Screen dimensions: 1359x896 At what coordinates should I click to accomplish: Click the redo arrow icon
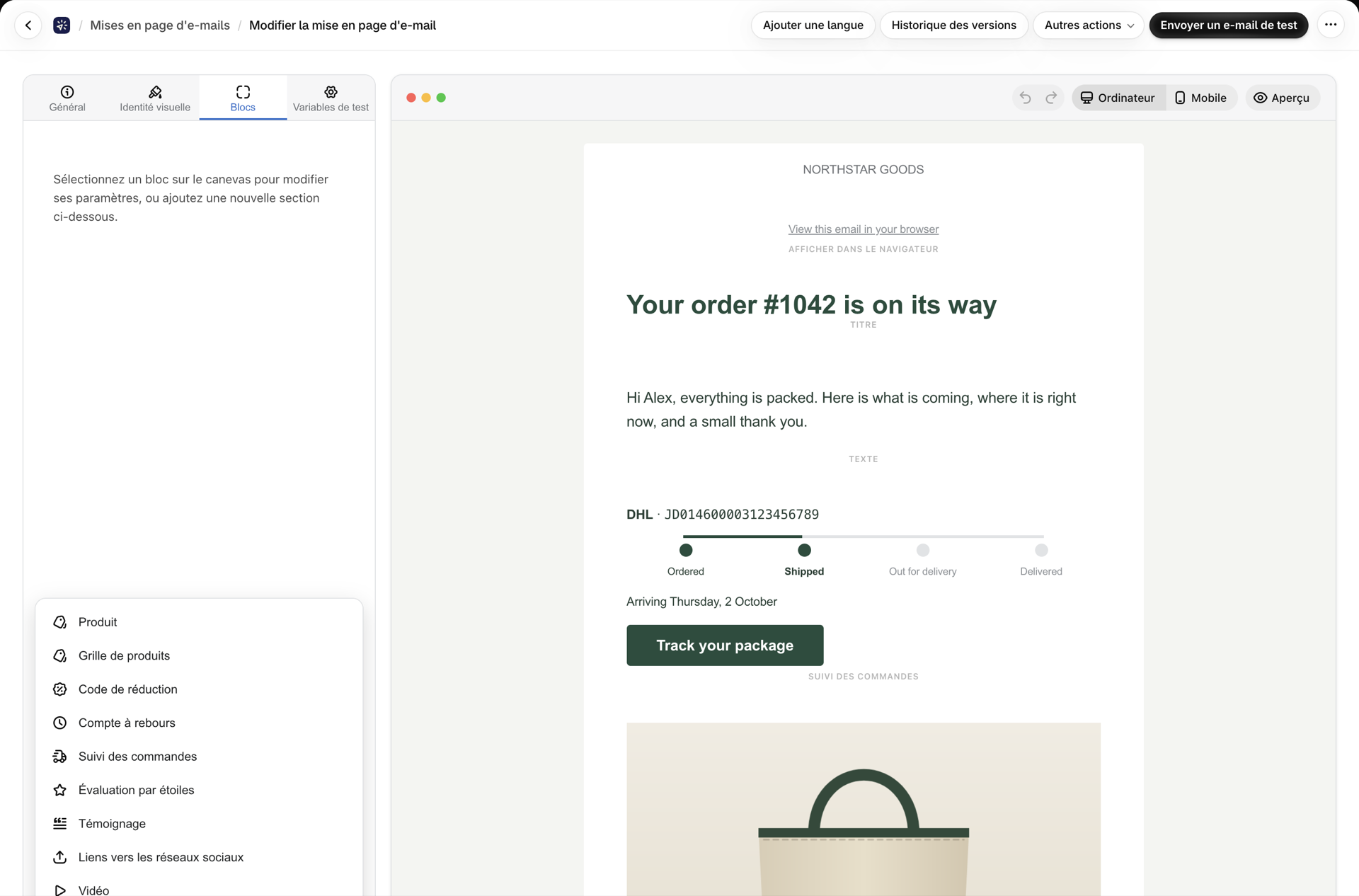(x=1051, y=98)
